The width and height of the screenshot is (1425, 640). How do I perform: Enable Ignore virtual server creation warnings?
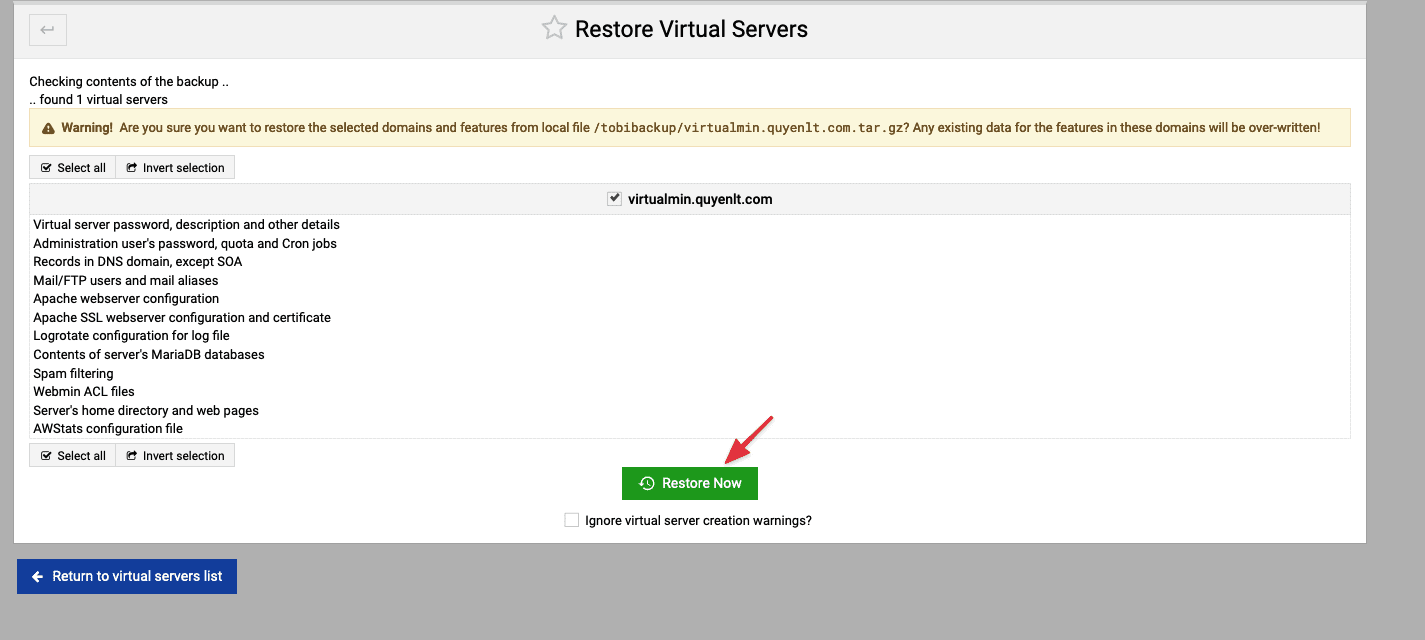pos(572,520)
